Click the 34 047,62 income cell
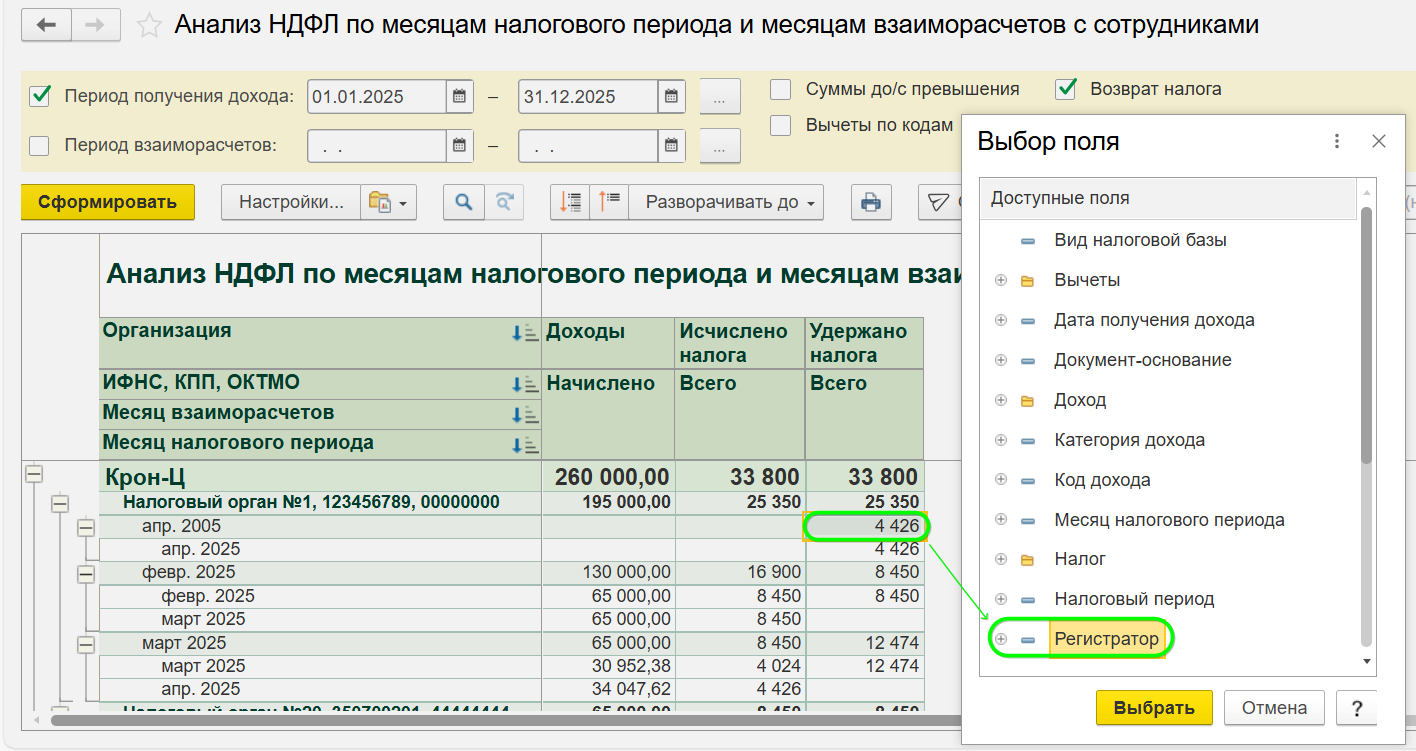The image size is (1416, 751). click(608, 689)
